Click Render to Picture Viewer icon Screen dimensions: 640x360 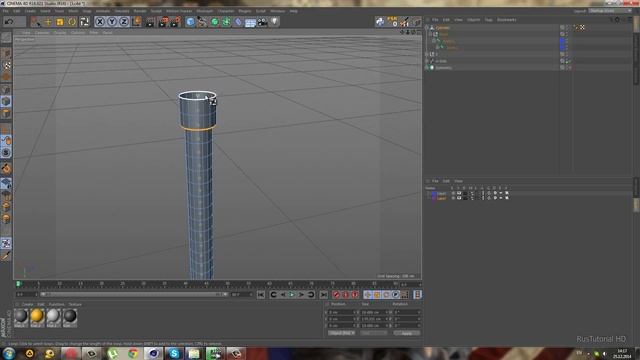click(163, 21)
